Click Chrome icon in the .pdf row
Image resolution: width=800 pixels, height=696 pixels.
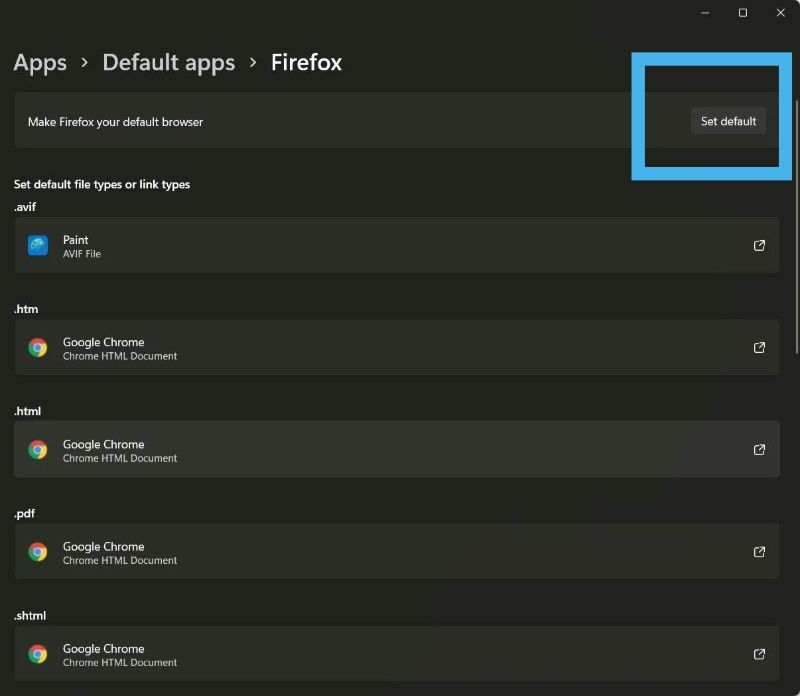(38, 552)
